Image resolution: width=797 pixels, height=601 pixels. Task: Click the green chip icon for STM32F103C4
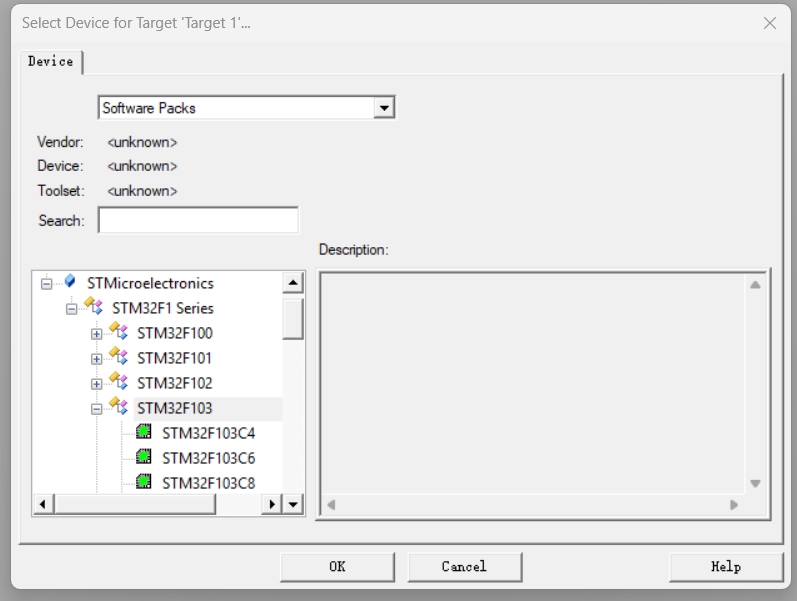pyautogui.click(x=144, y=432)
